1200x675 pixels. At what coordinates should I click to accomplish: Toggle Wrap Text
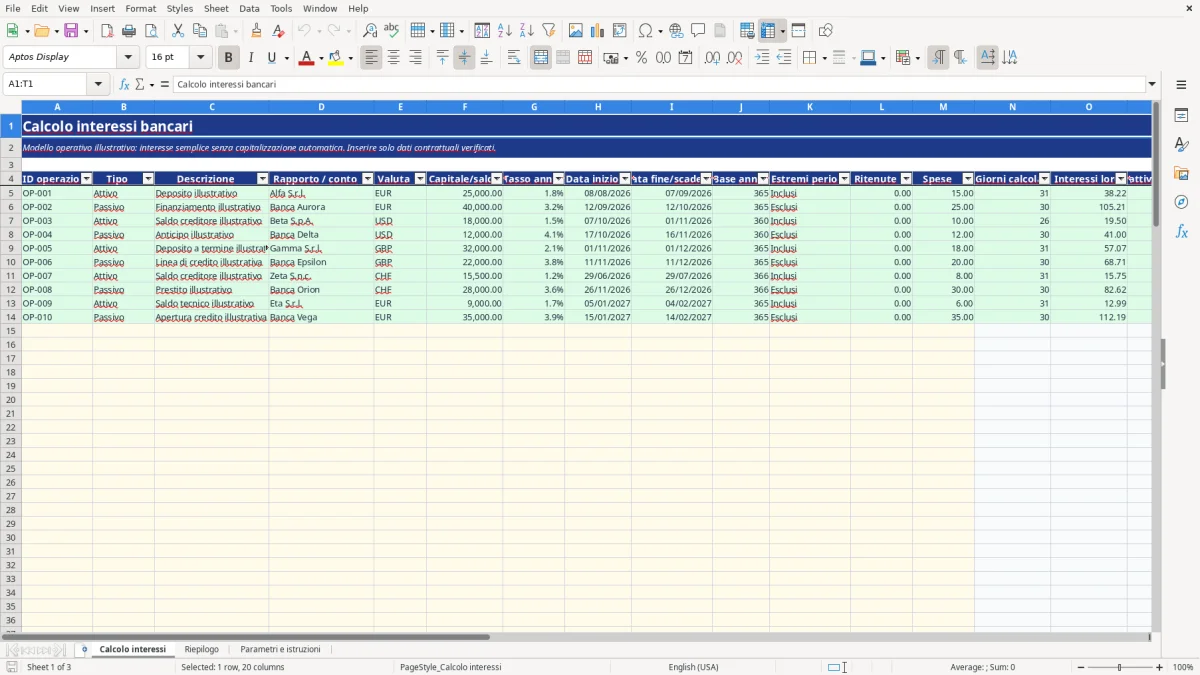coord(514,58)
